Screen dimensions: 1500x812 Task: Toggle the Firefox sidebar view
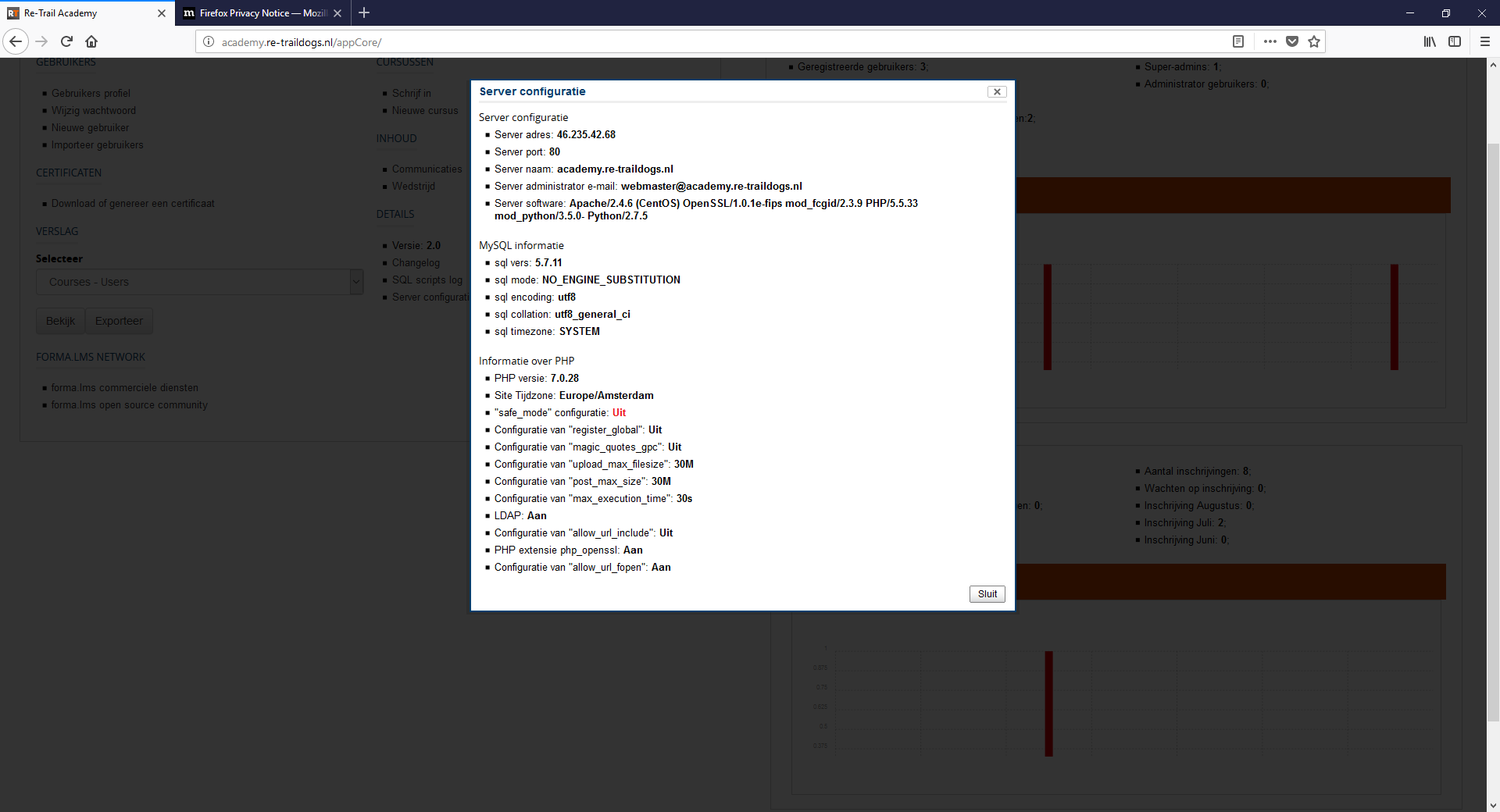1455,41
